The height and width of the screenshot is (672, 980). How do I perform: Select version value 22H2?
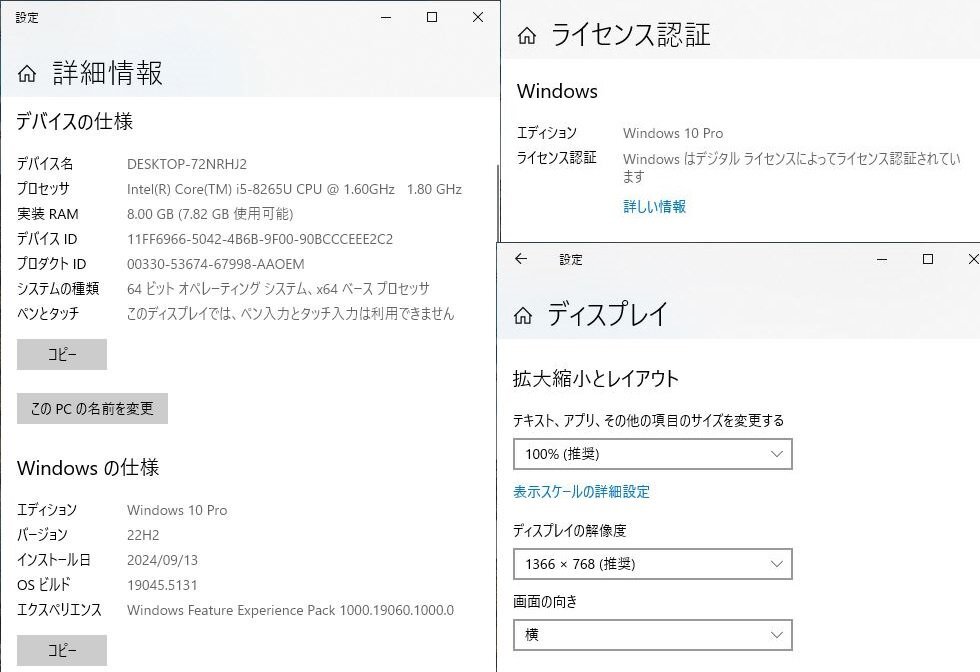[x=143, y=535]
